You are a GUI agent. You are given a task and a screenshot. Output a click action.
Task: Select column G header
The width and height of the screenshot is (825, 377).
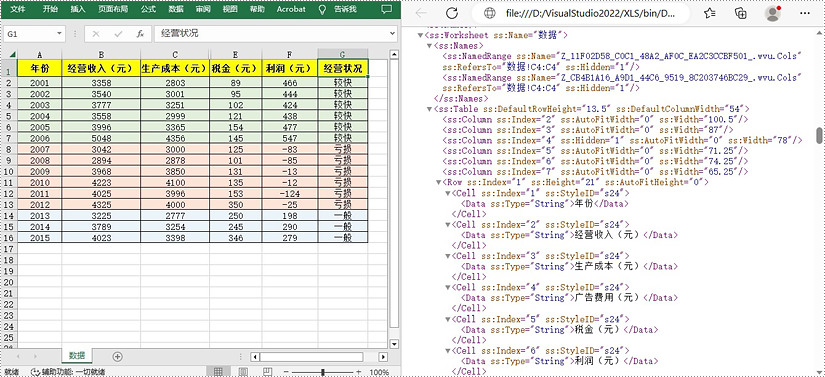[343, 54]
